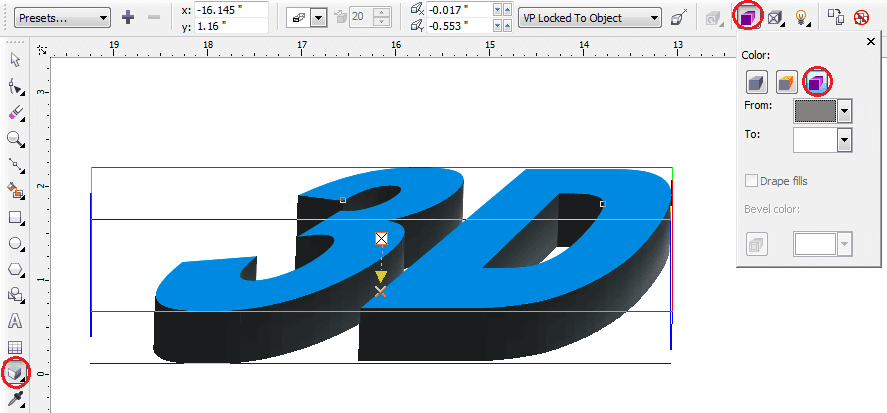Toggle use extrude fill for bevel
887x413 pixels.
tap(757, 245)
